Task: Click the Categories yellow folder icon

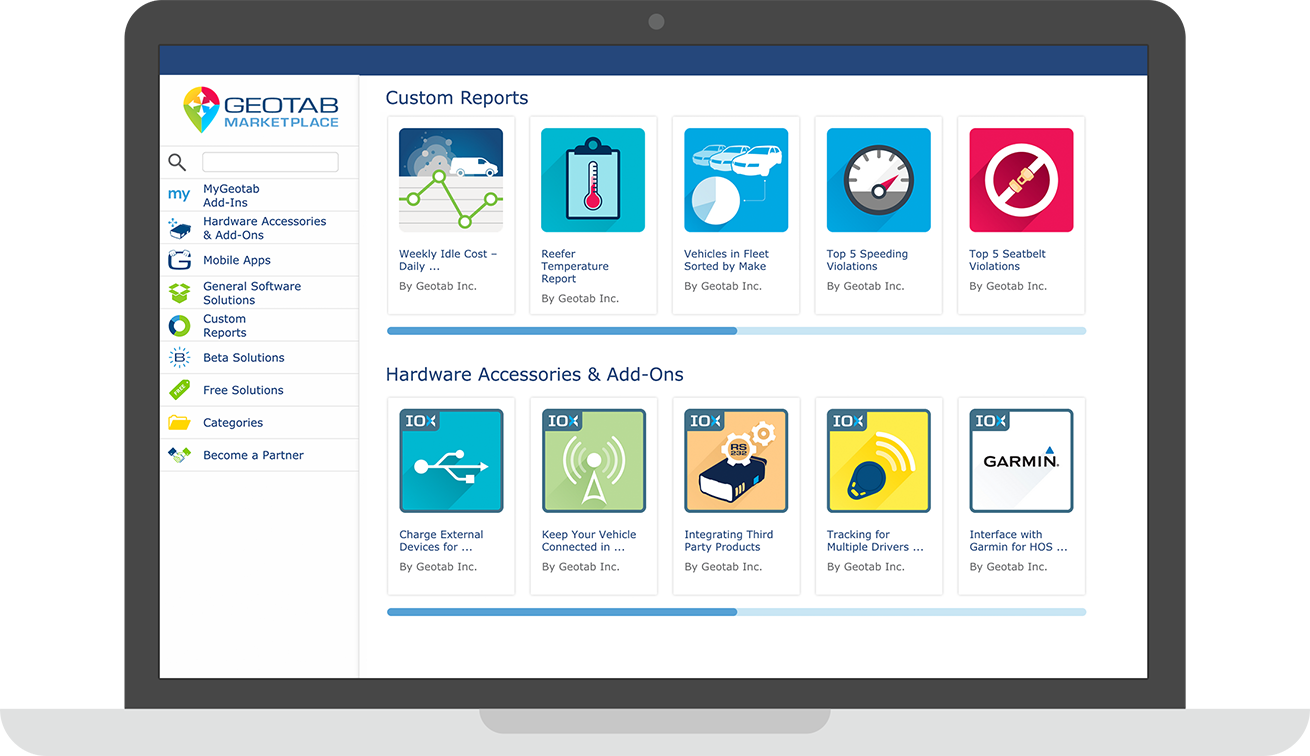Action: [x=179, y=422]
